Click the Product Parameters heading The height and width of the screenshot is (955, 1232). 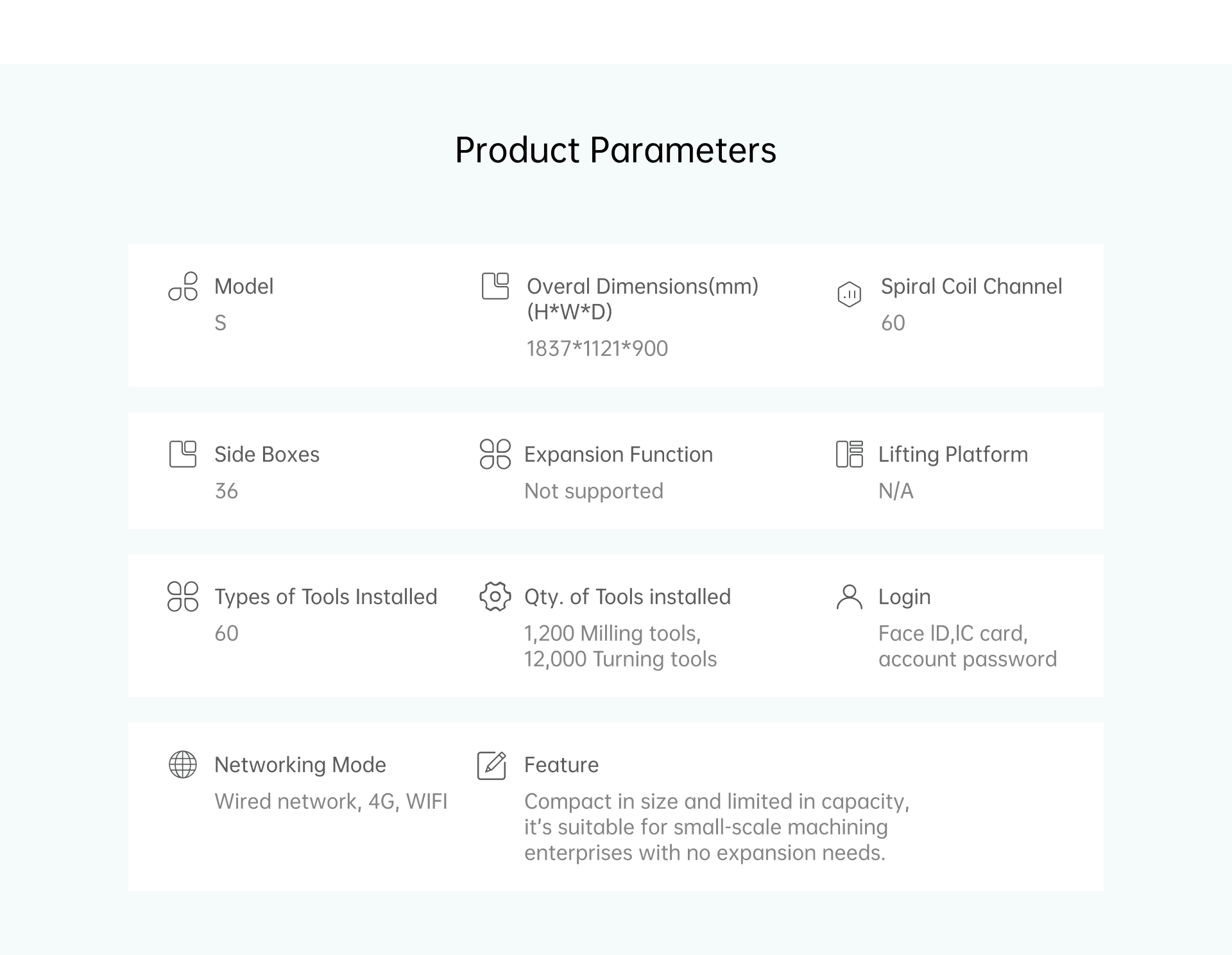point(616,150)
